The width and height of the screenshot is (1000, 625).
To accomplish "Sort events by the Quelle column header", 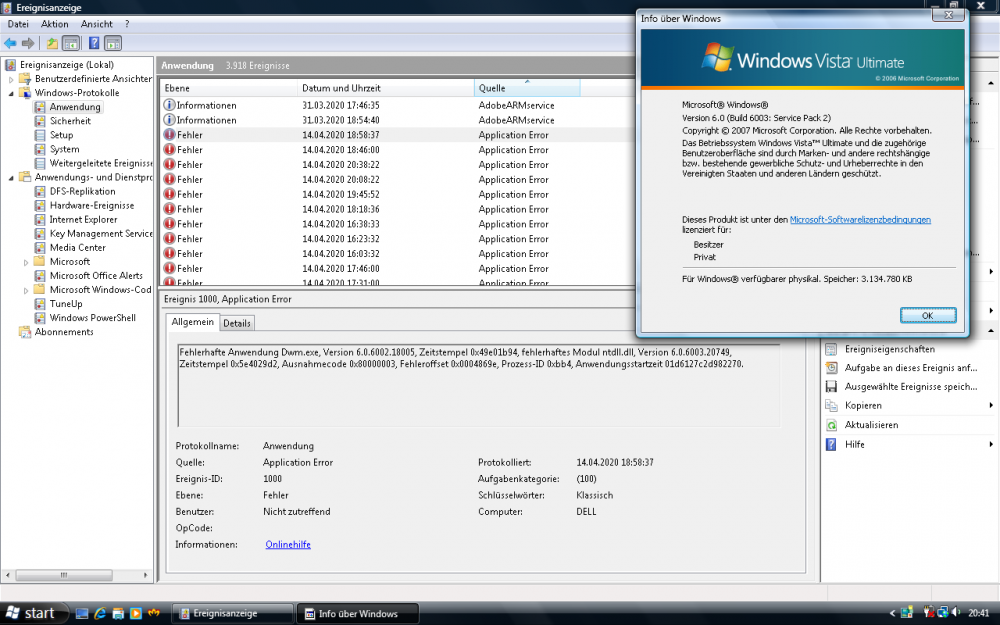I will tap(526, 88).
